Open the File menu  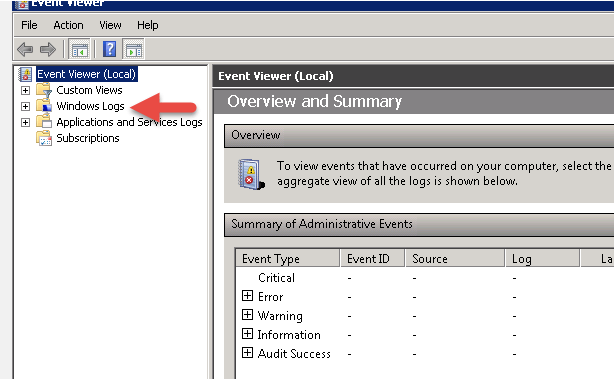pos(29,25)
